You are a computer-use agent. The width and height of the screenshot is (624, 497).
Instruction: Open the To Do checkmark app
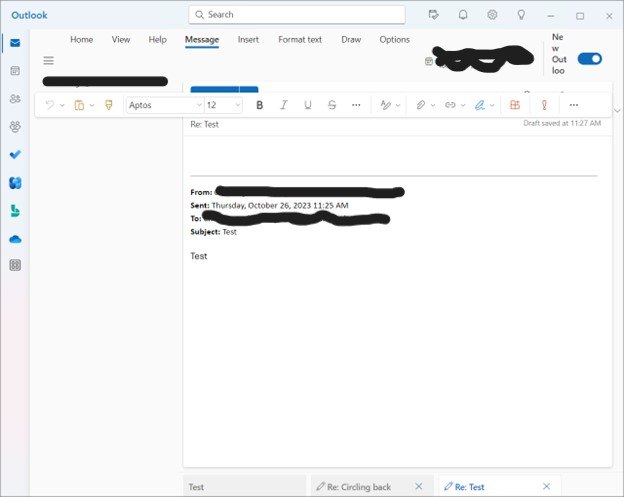tap(15, 154)
